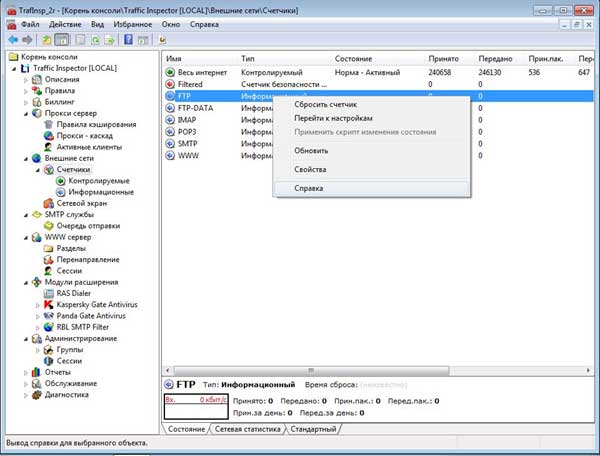Image resolution: width=600 pixels, height=456 pixels.
Task: Click the up-one-level folder toolbar icon
Action: pyautogui.click(x=47, y=39)
